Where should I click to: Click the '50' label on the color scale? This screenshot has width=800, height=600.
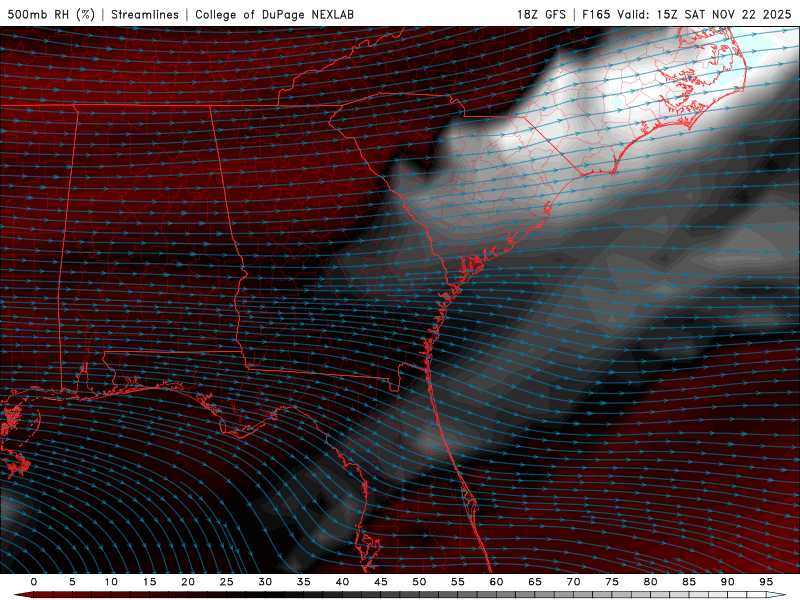(419, 582)
